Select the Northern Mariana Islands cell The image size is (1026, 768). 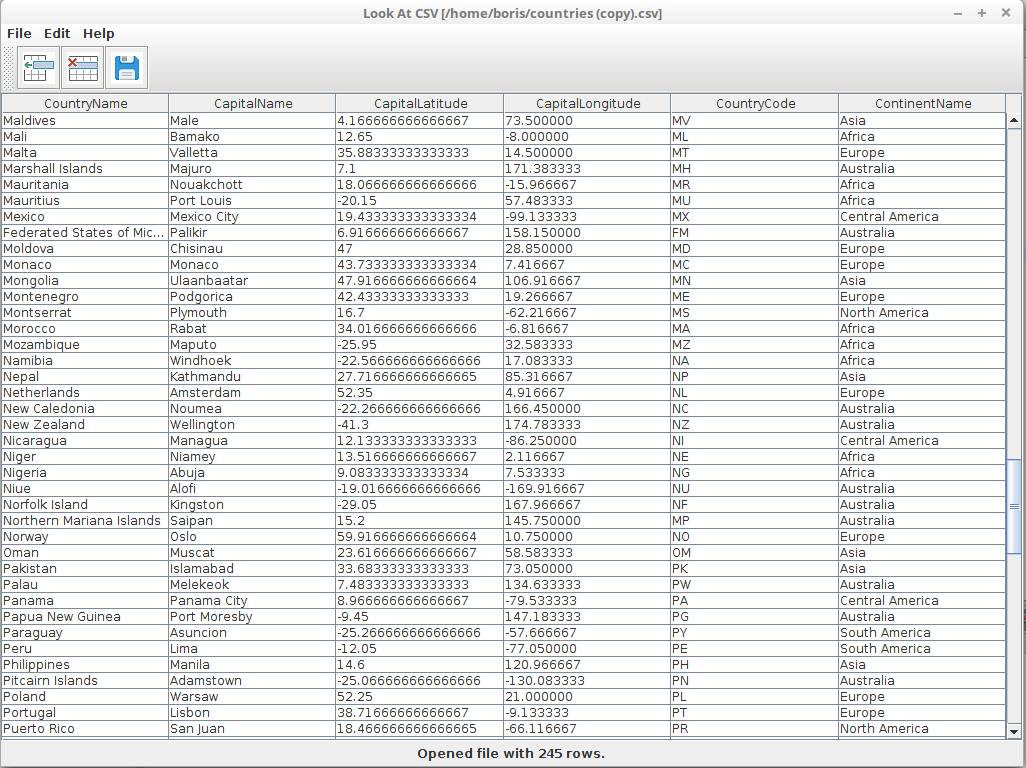[85, 521]
